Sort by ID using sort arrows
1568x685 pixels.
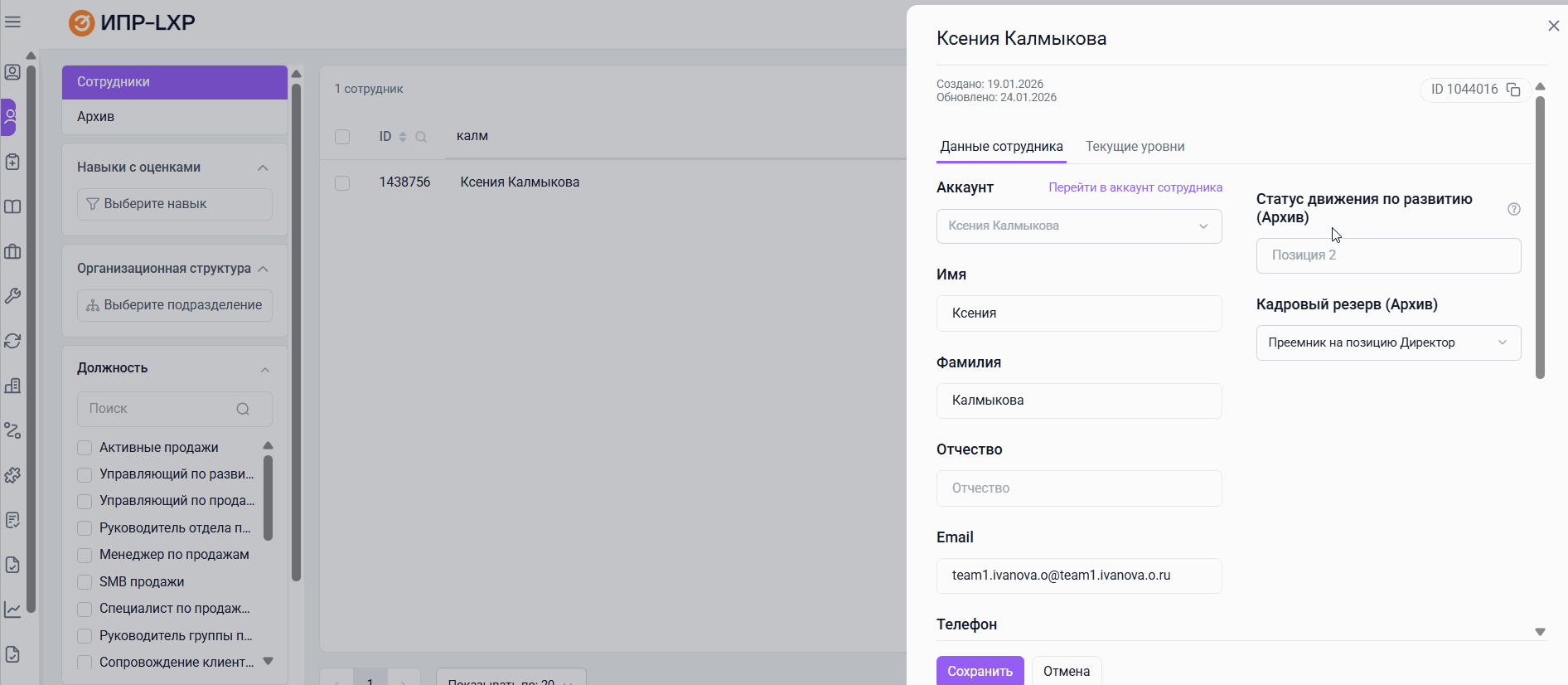point(403,137)
